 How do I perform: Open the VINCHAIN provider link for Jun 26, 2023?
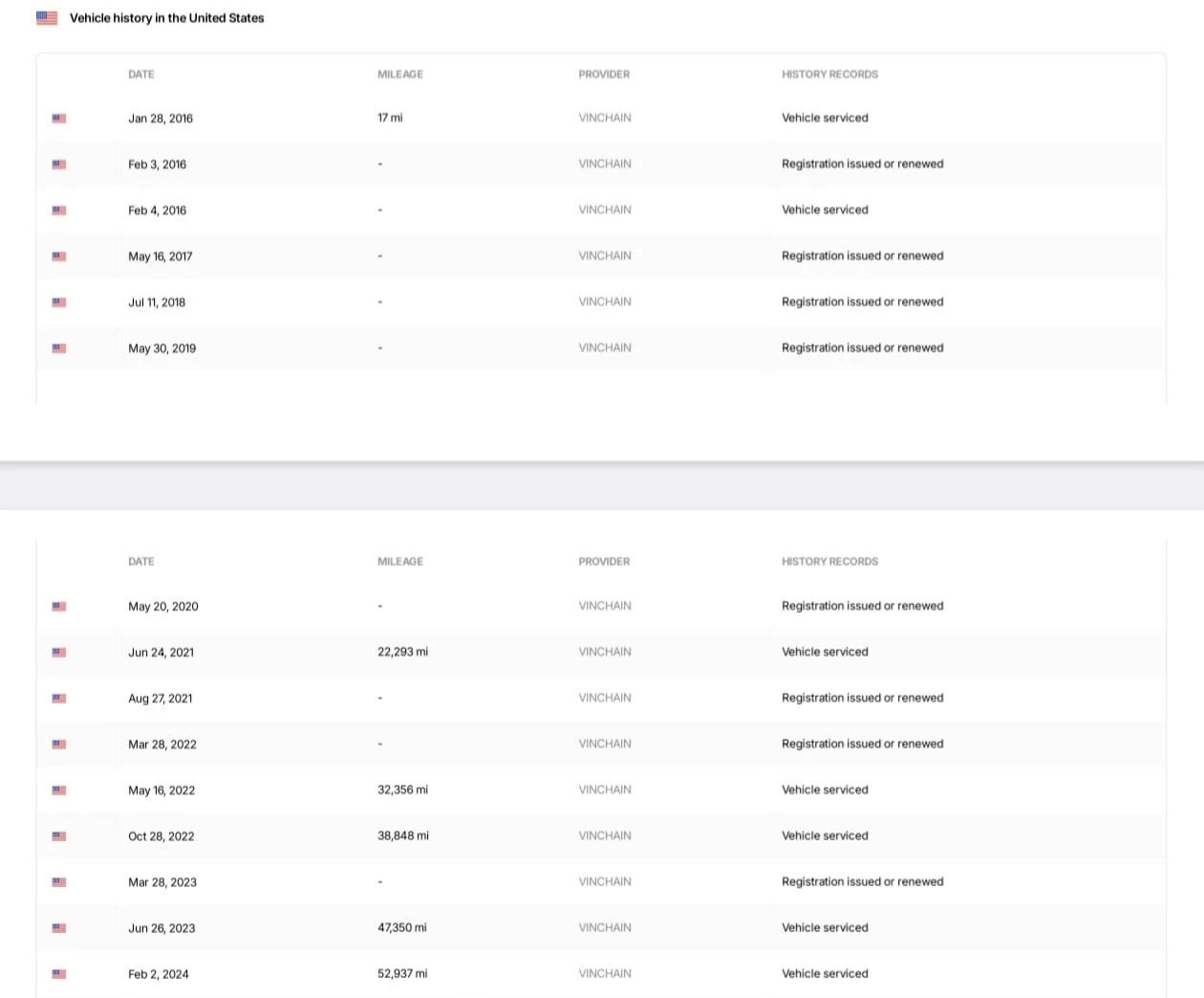click(x=605, y=927)
